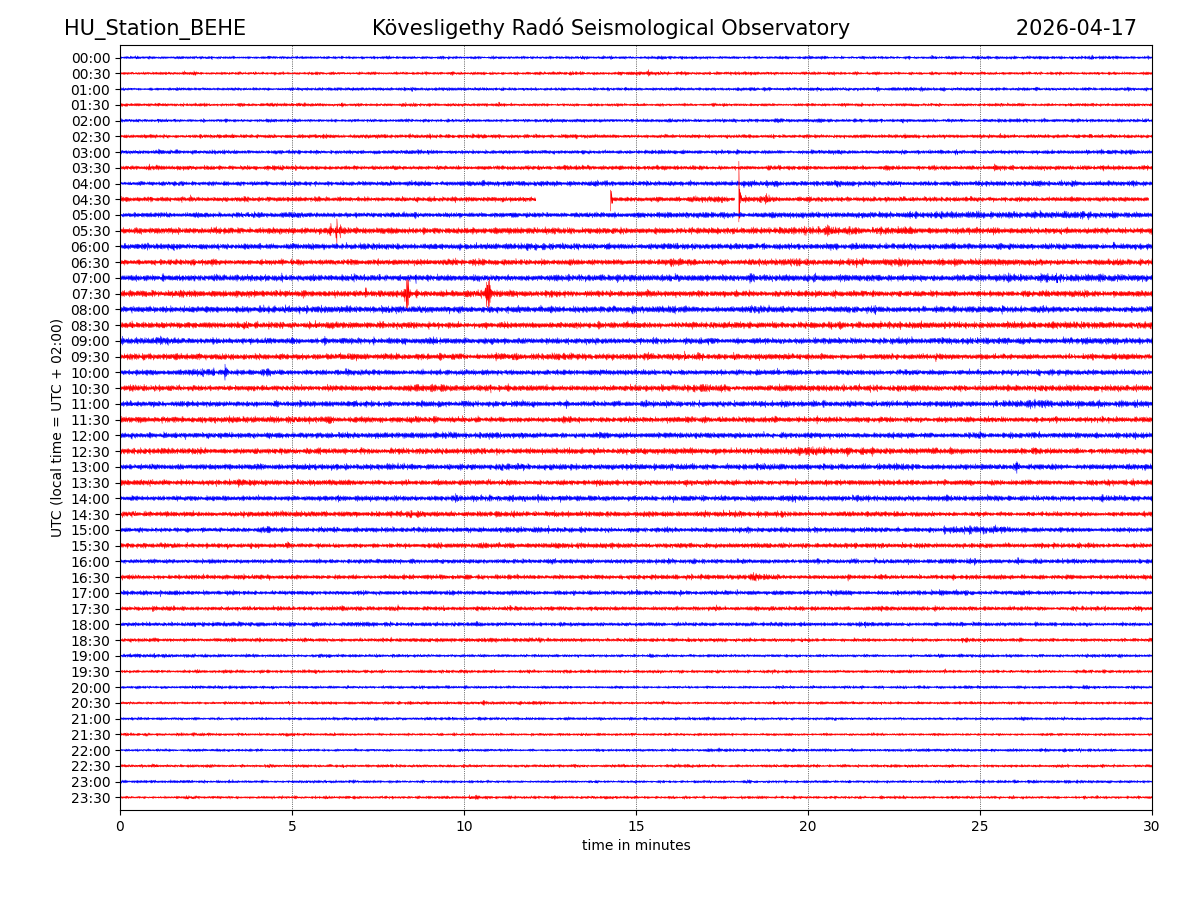The image size is (1200, 900).
Task: Click the x-axis tick label 0
Action: [120, 827]
